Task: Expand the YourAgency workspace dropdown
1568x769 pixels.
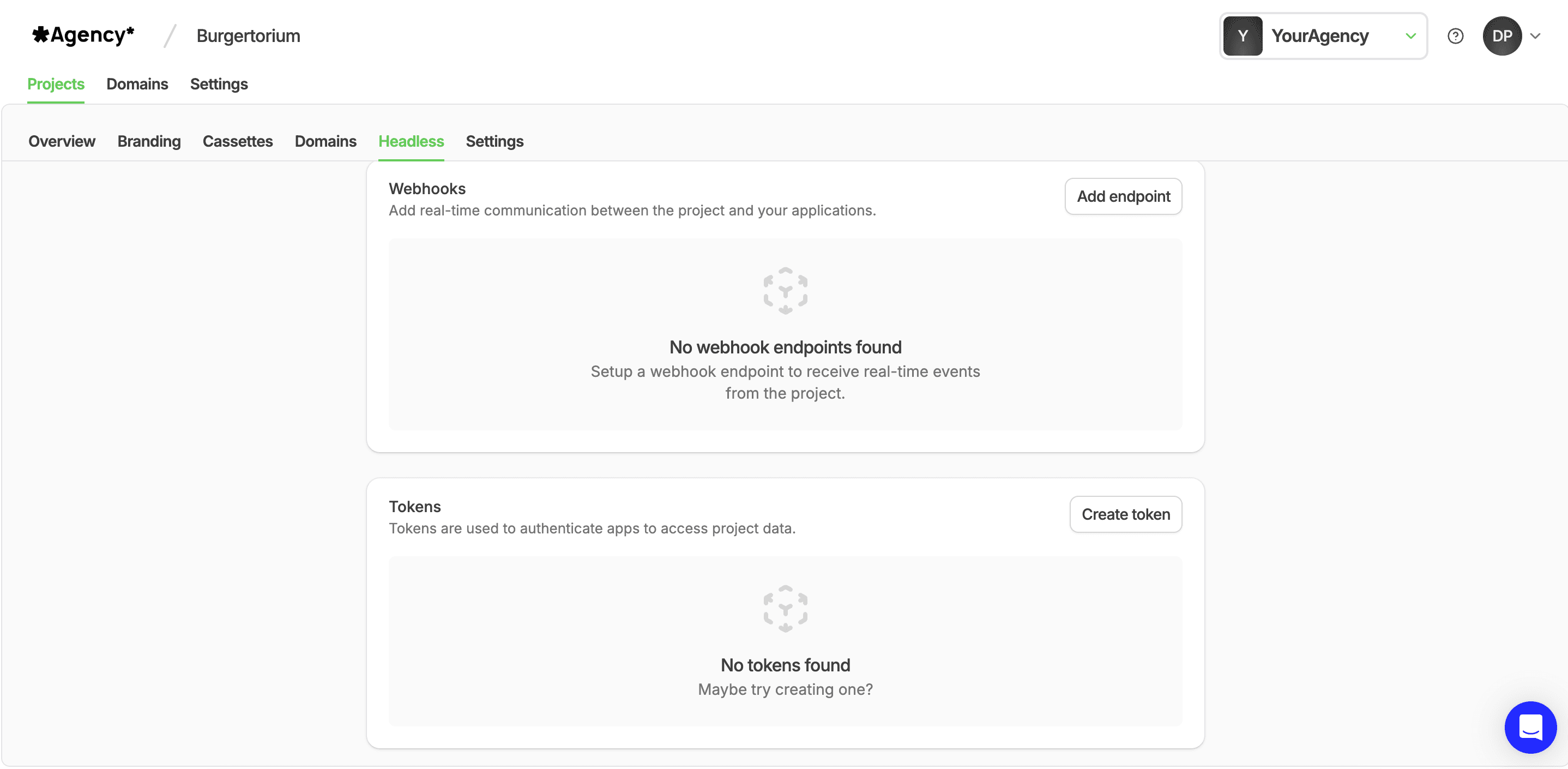Action: [x=1412, y=37]
